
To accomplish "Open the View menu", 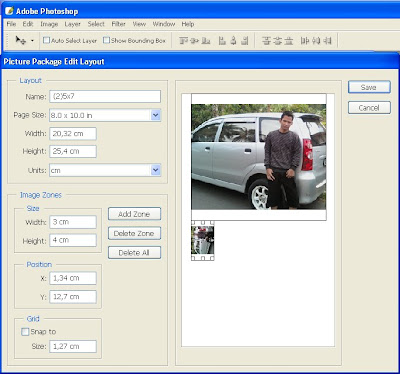I will click(x=139, y=24).
